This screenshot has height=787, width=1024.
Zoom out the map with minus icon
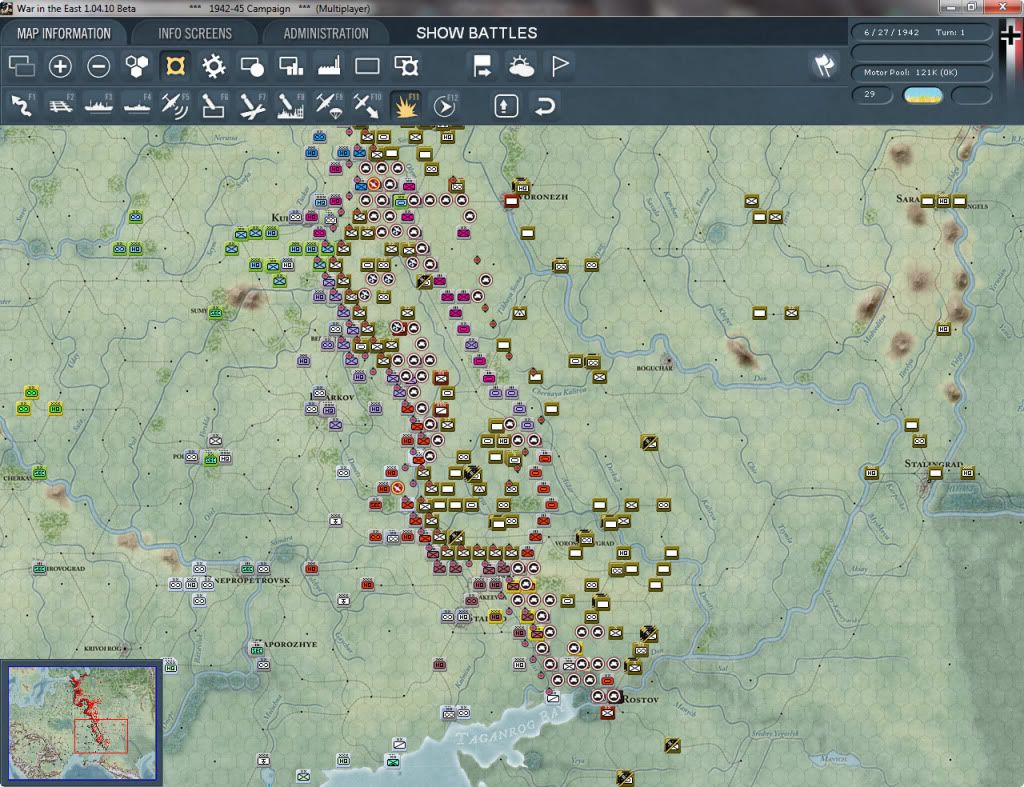click(99, 66)
